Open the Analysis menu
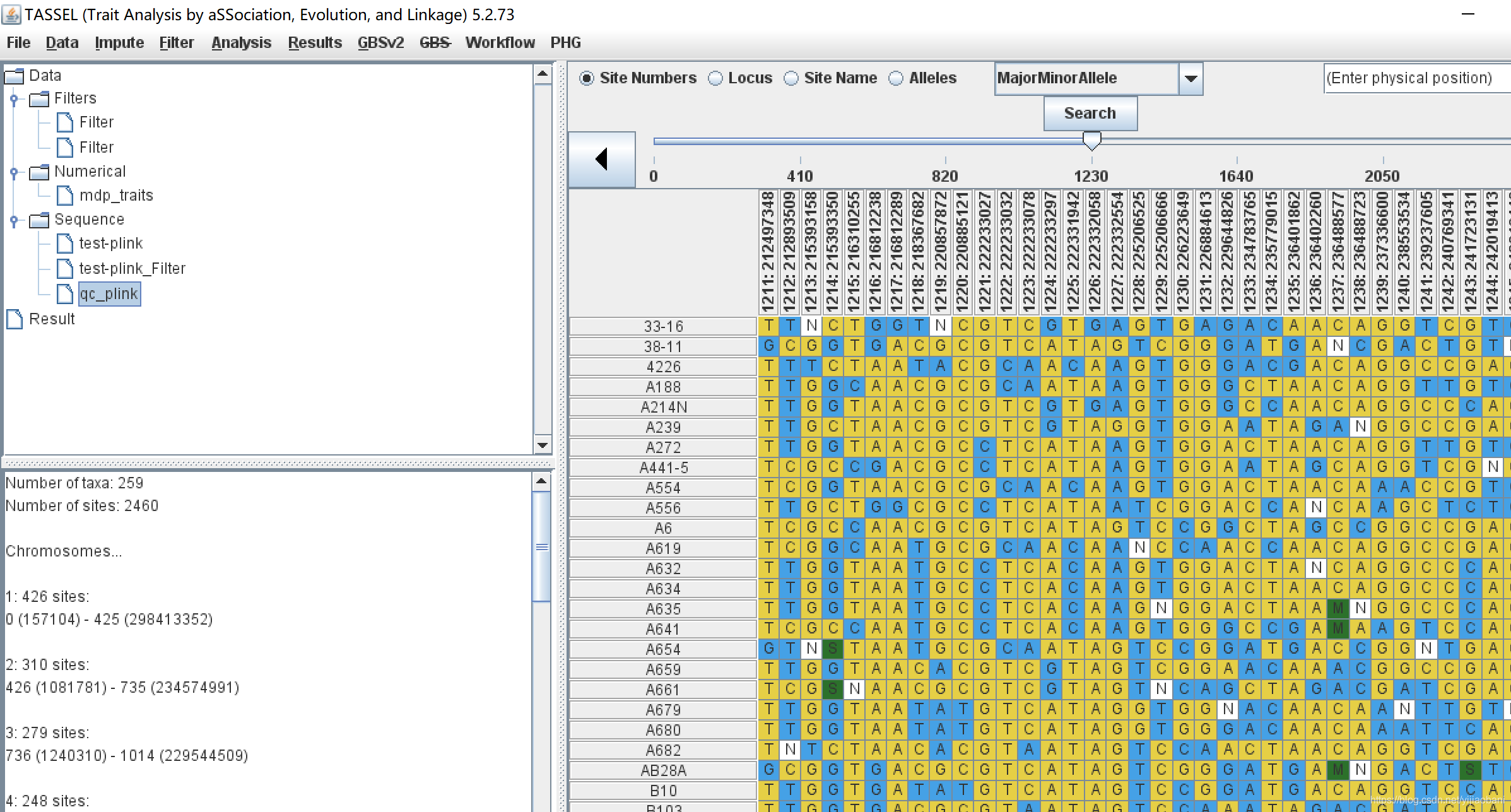This screenshot has width=1511, height=812. pyautogui.click(x=241, y=43)
